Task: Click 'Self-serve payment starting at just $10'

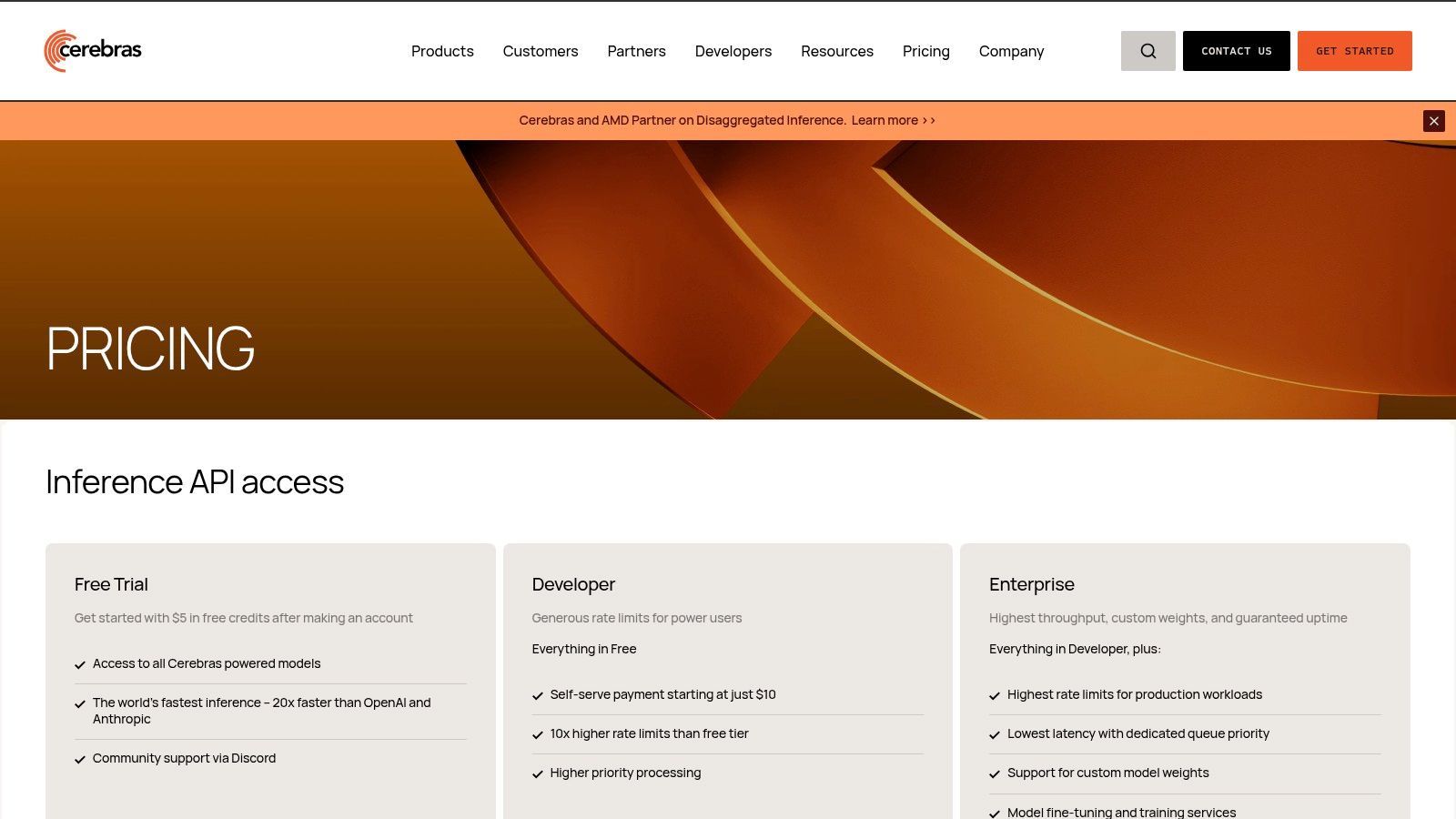Action: click(x=663, y=694)
